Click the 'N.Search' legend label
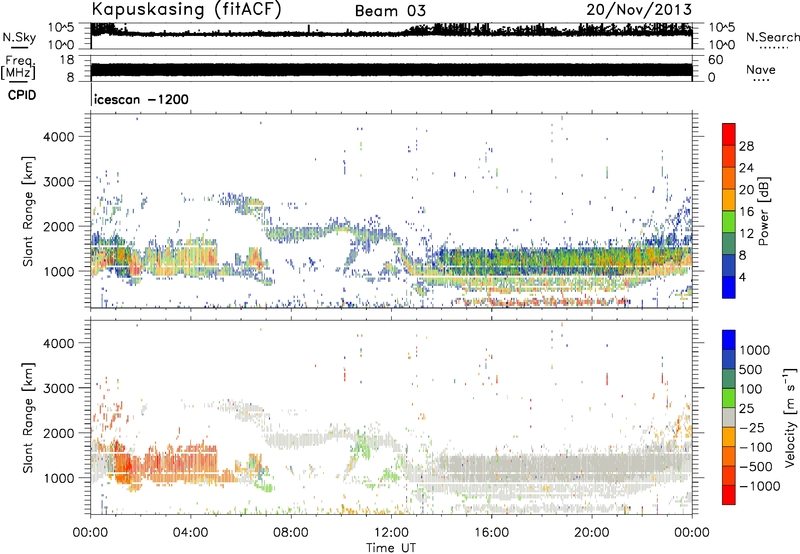Screen dimensions: 800x554 772,37
